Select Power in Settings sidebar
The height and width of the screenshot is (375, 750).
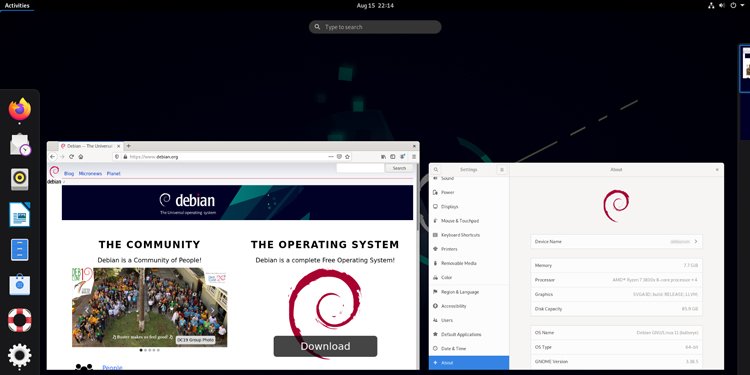(x=469, y=192)
